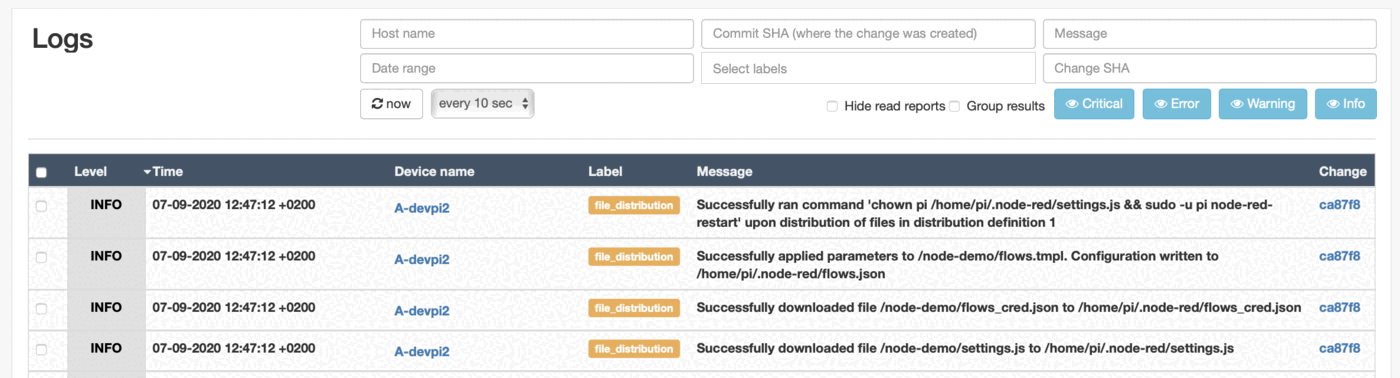Toggle the Info level filter
The height and width of the screenshot is (378, 1400).
click(1346, 104)
